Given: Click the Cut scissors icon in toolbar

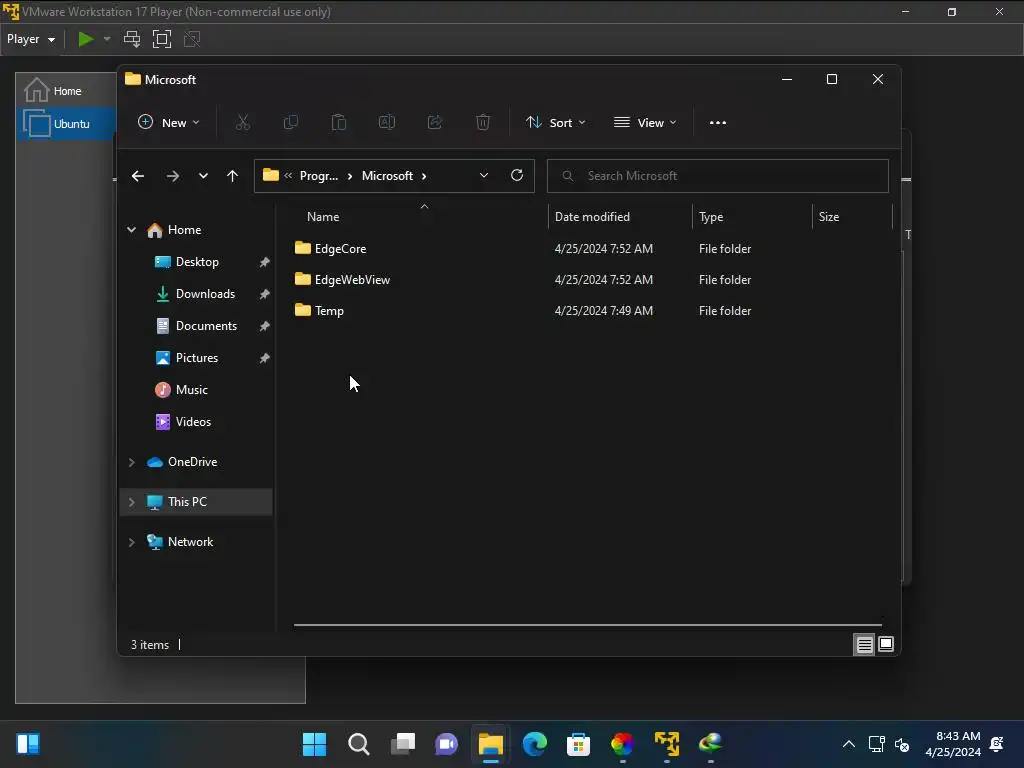Looking at the screenshot, I should click(243, 123).
